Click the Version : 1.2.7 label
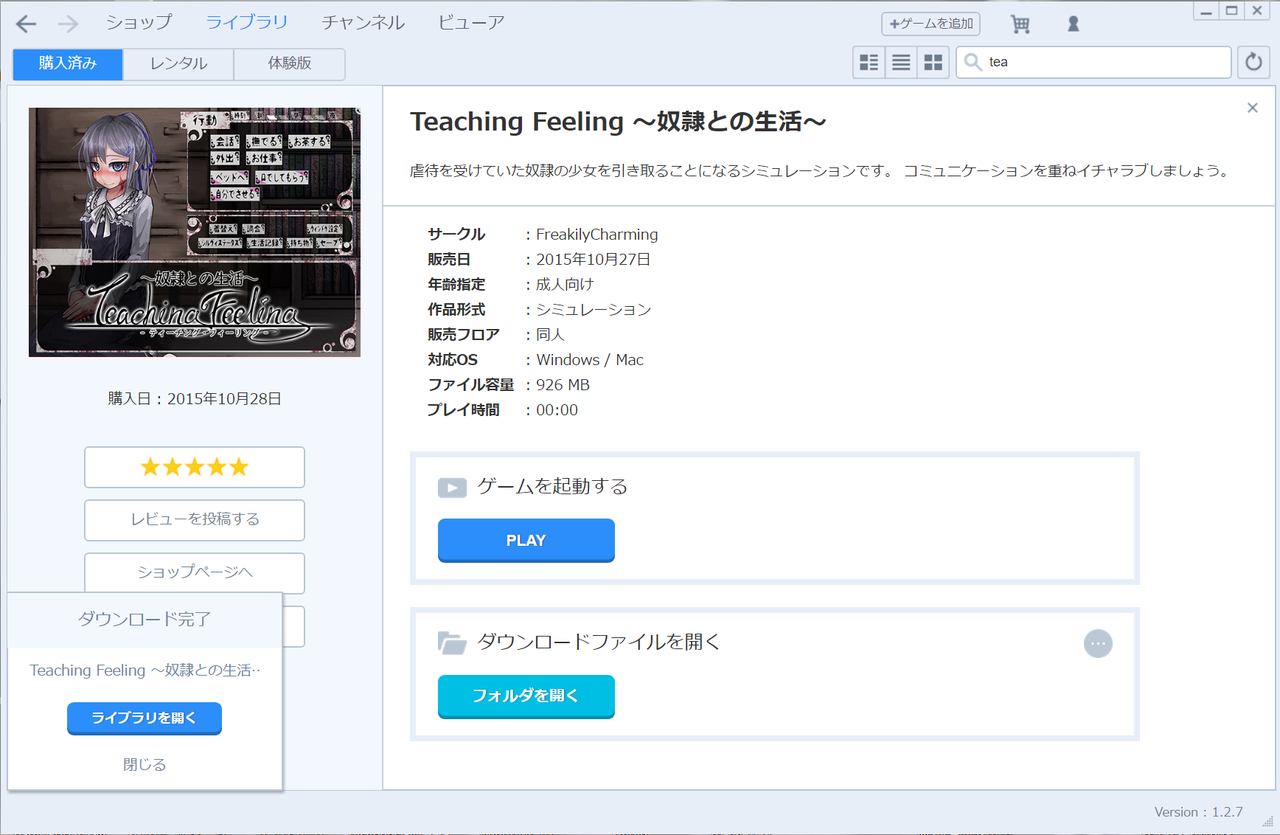Image resolution: width=1280 pixels, height=835 pixels. click(1198, 812)
